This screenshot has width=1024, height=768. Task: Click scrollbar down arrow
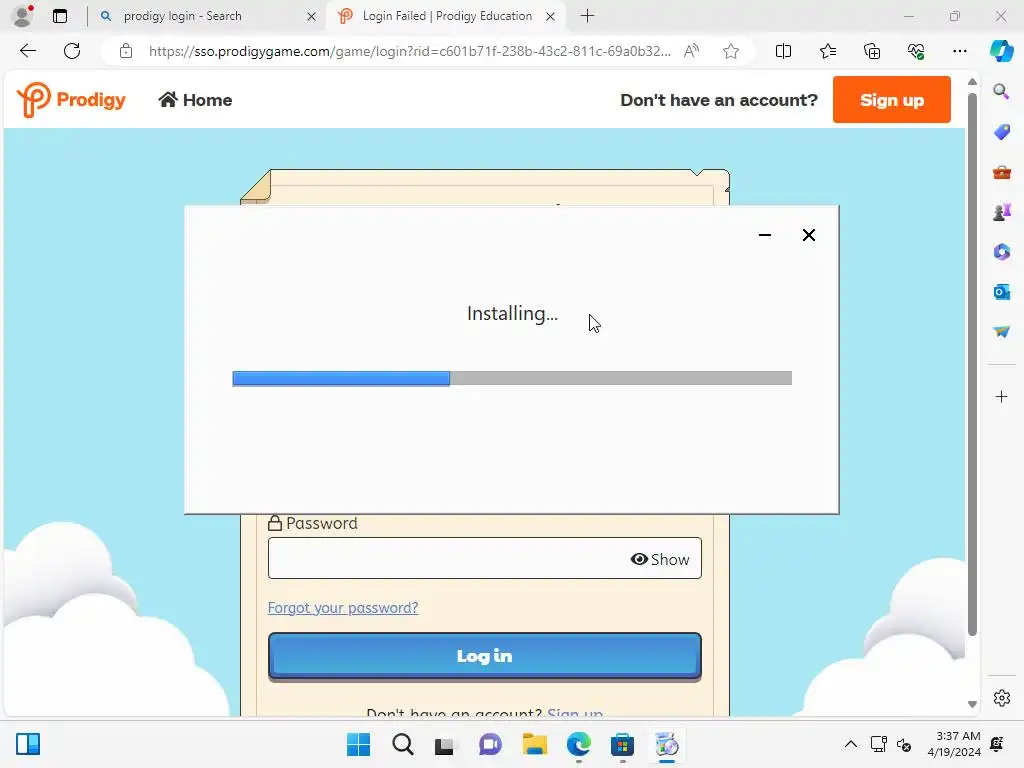tap(972, 704)
